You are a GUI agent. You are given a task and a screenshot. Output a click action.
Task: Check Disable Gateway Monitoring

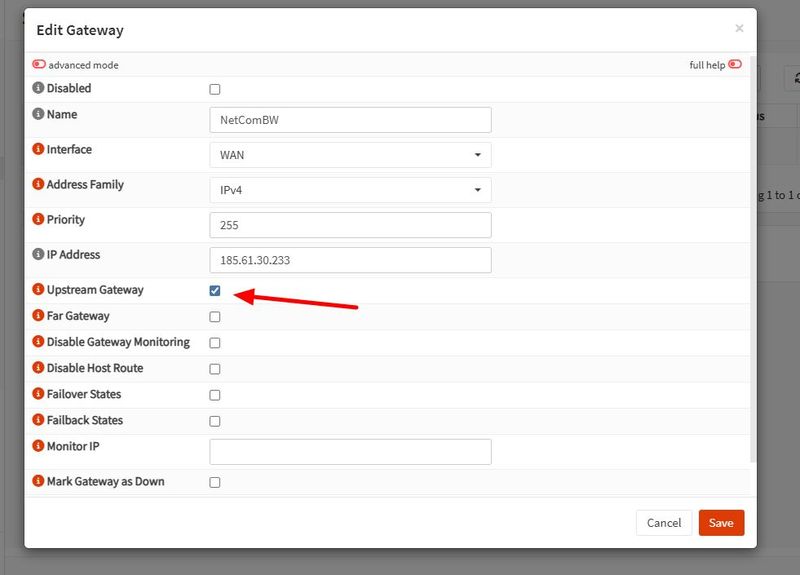pos(215,343)
